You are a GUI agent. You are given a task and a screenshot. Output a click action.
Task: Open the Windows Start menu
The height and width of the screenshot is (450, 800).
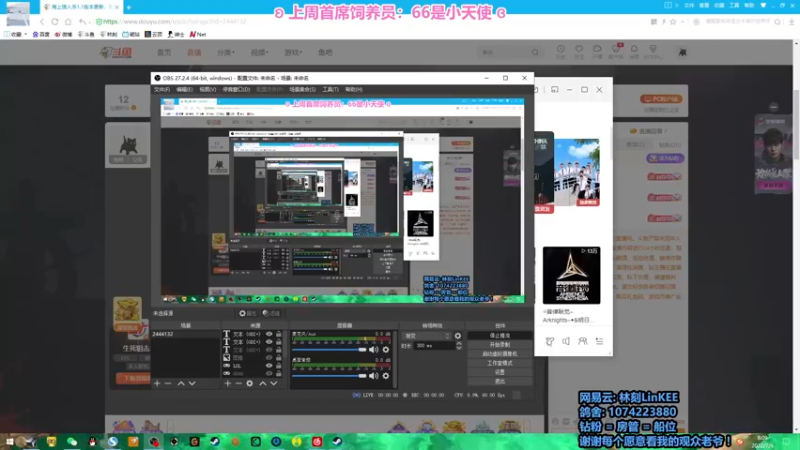[9, 442]
